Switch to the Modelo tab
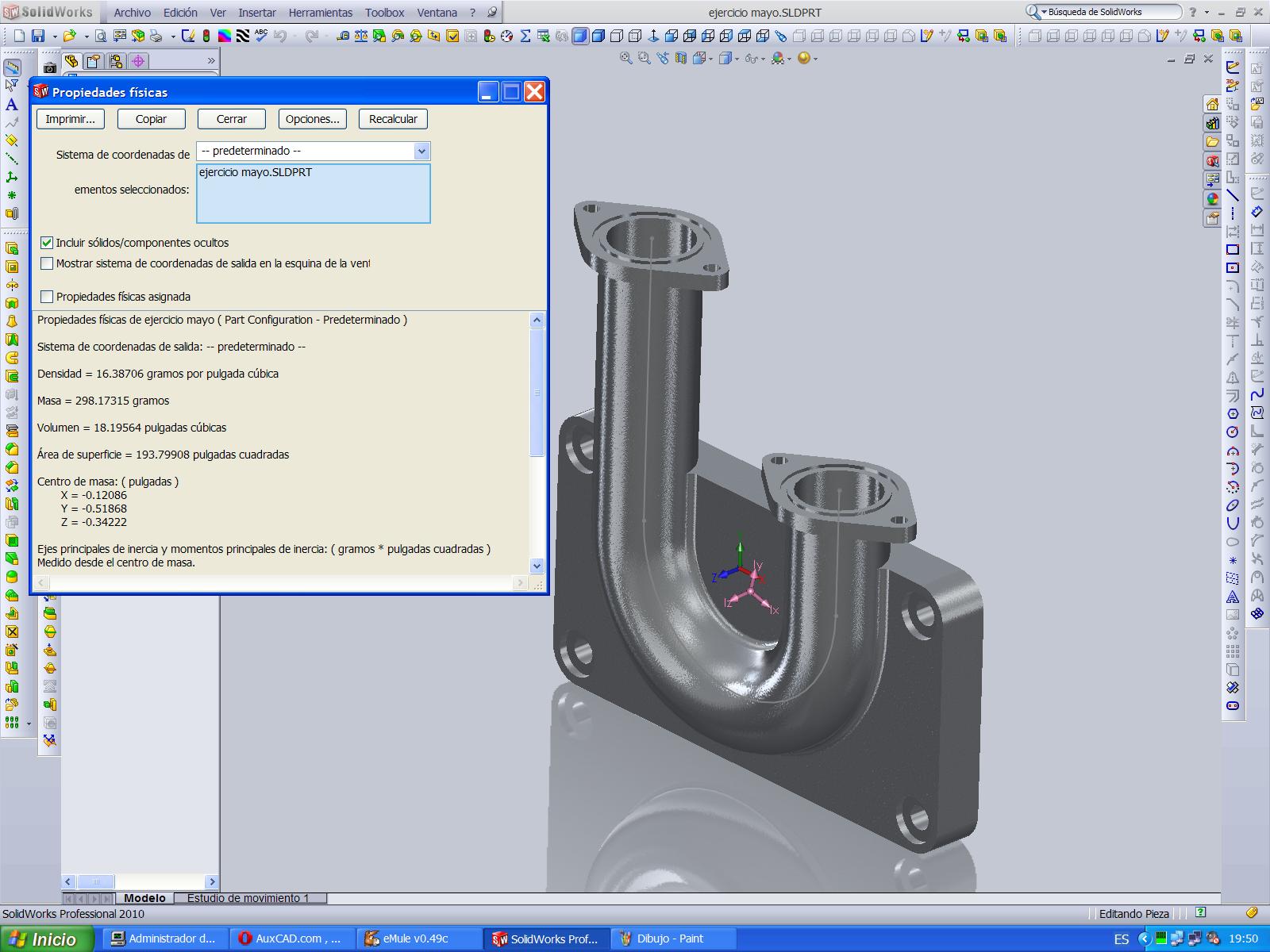1270x952 pixels. [144, 898]
